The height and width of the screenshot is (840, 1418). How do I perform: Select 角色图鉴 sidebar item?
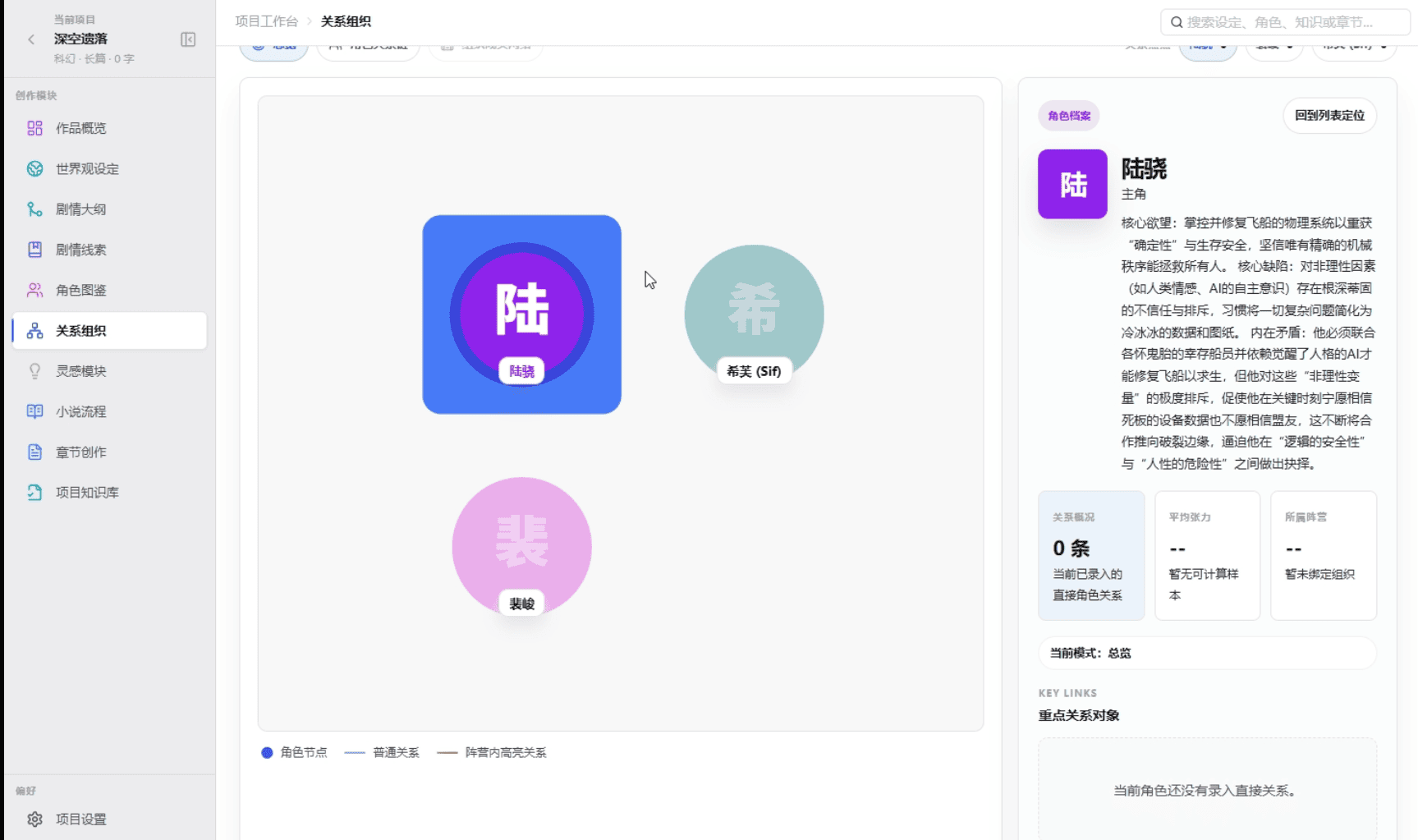[109, 290]
